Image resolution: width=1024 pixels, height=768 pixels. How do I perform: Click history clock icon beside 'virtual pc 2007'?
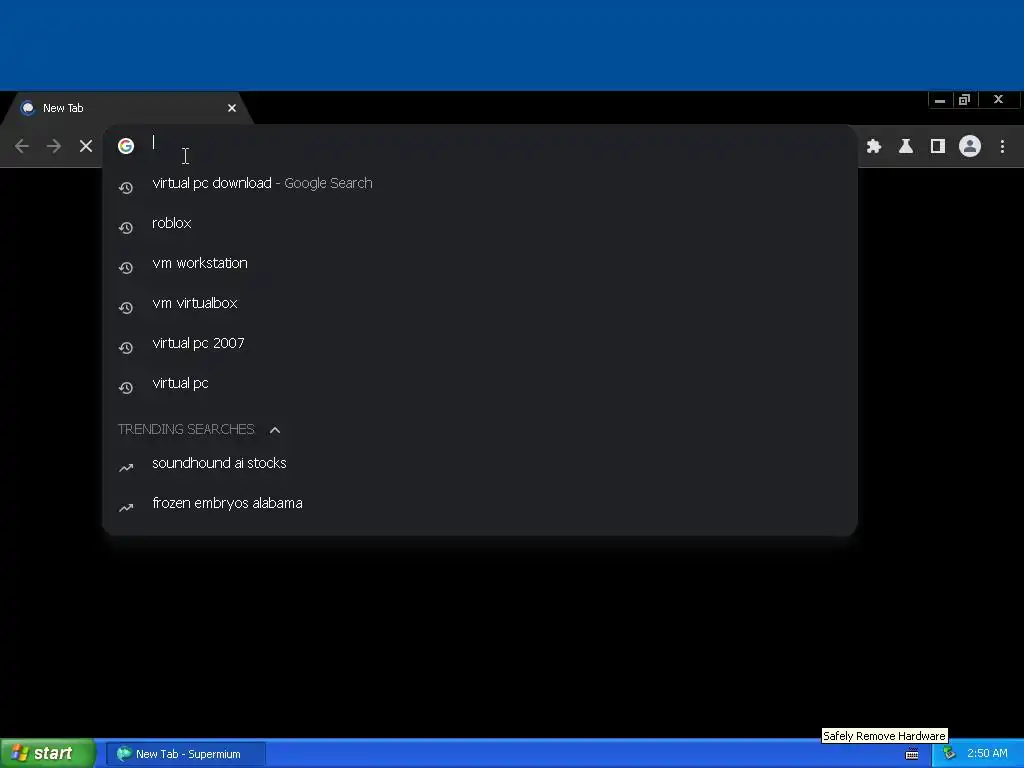[x=126, y=348]
